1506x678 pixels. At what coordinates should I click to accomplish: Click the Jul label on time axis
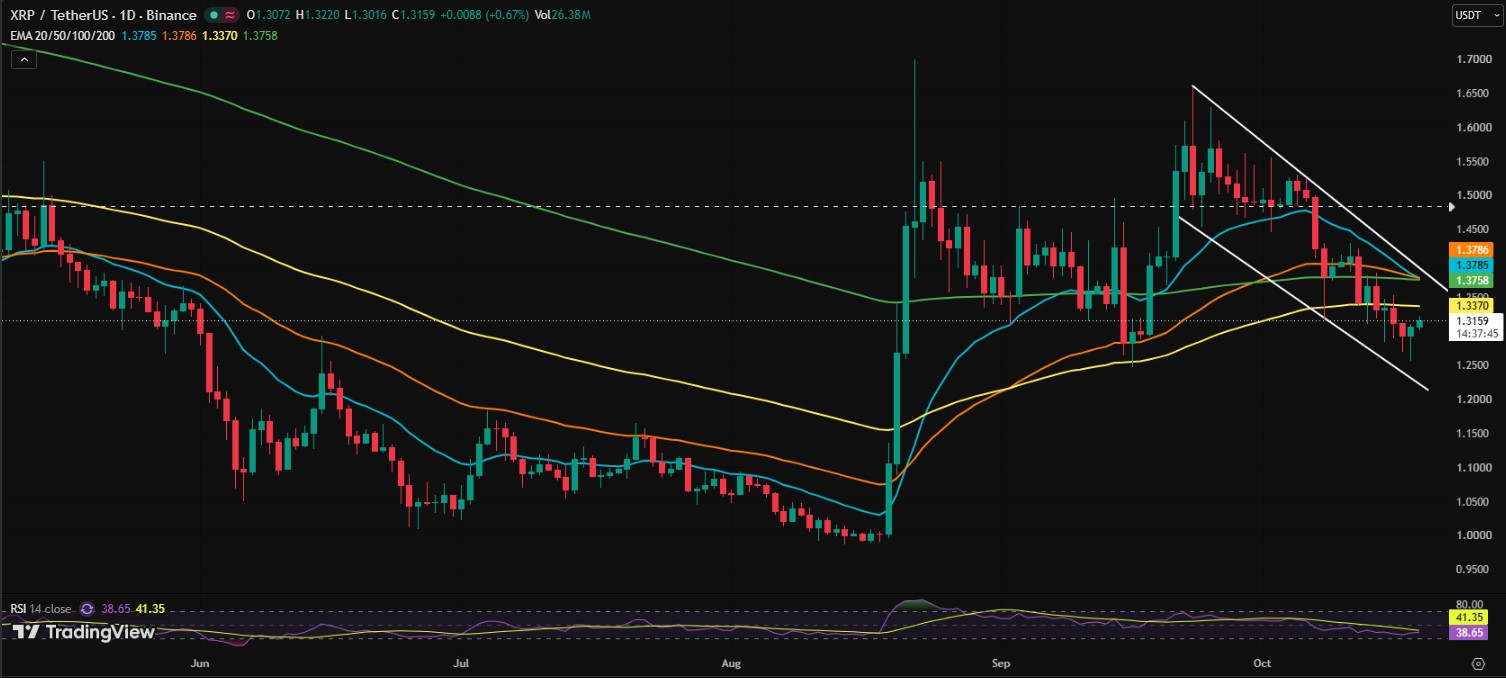point(461,662)
